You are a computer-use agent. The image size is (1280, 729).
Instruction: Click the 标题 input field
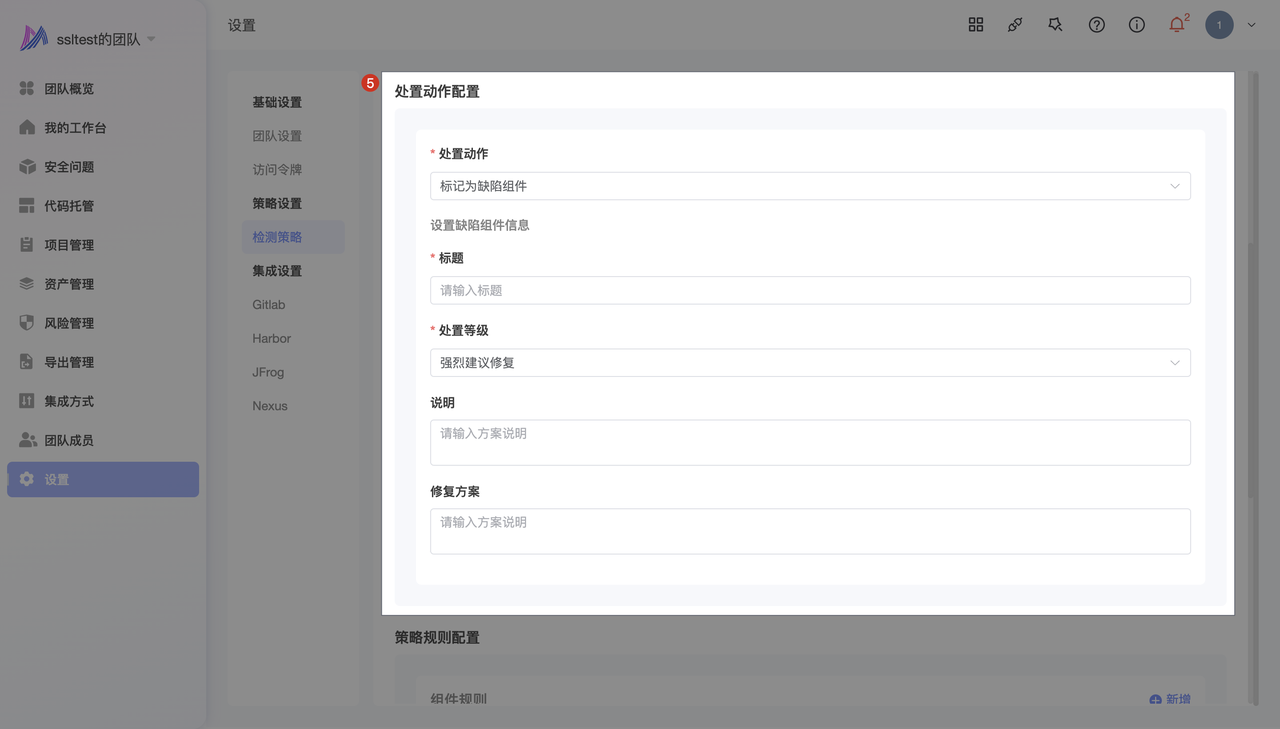point(810,290)
